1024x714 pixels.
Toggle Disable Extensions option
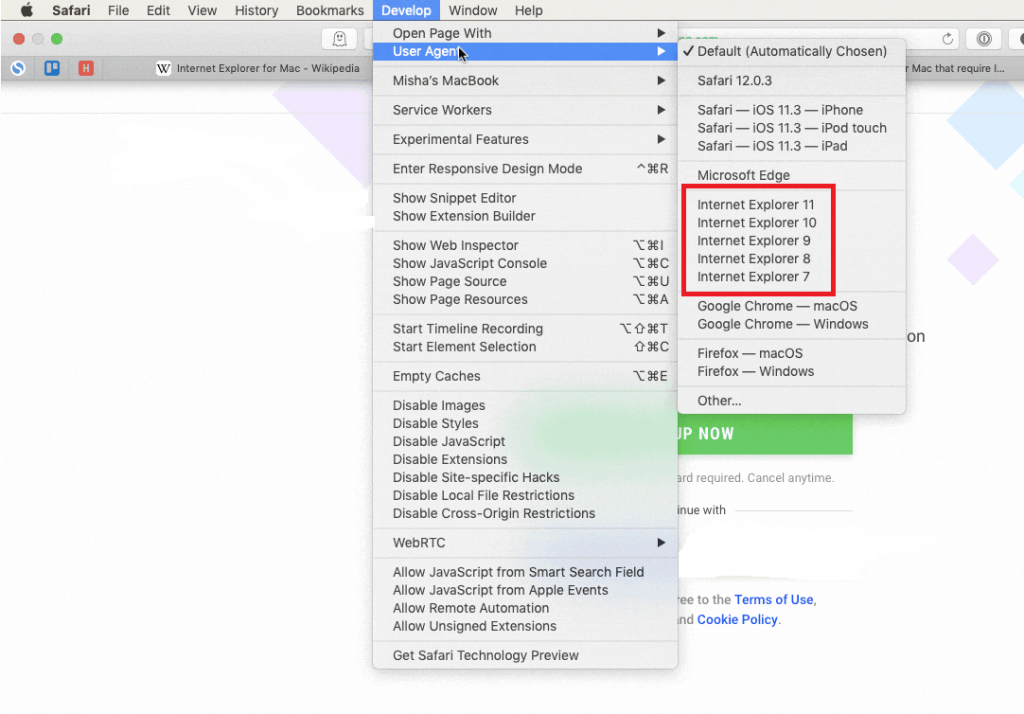click(x=525, y=460)
